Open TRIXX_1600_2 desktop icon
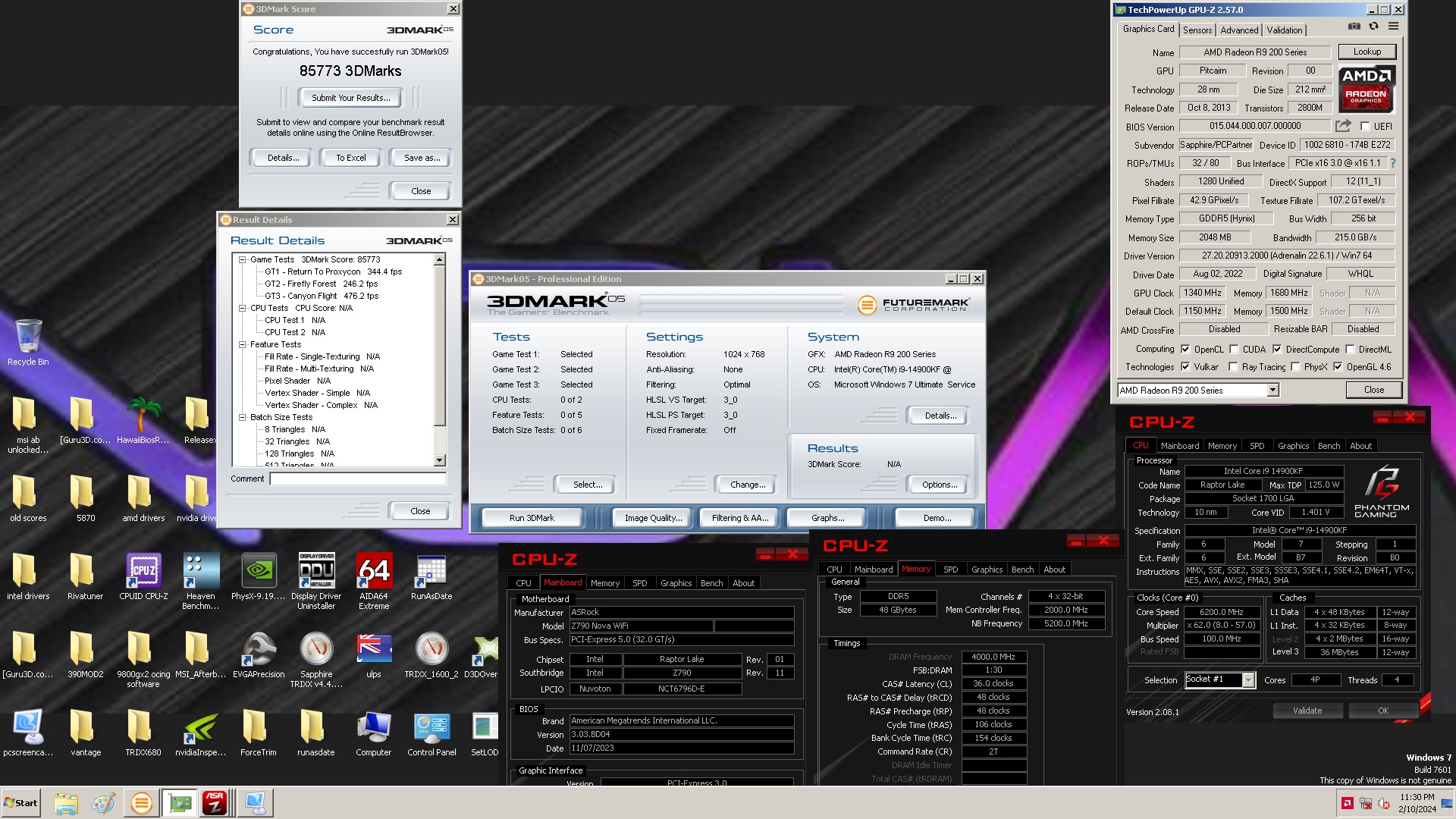 [431, 655]
